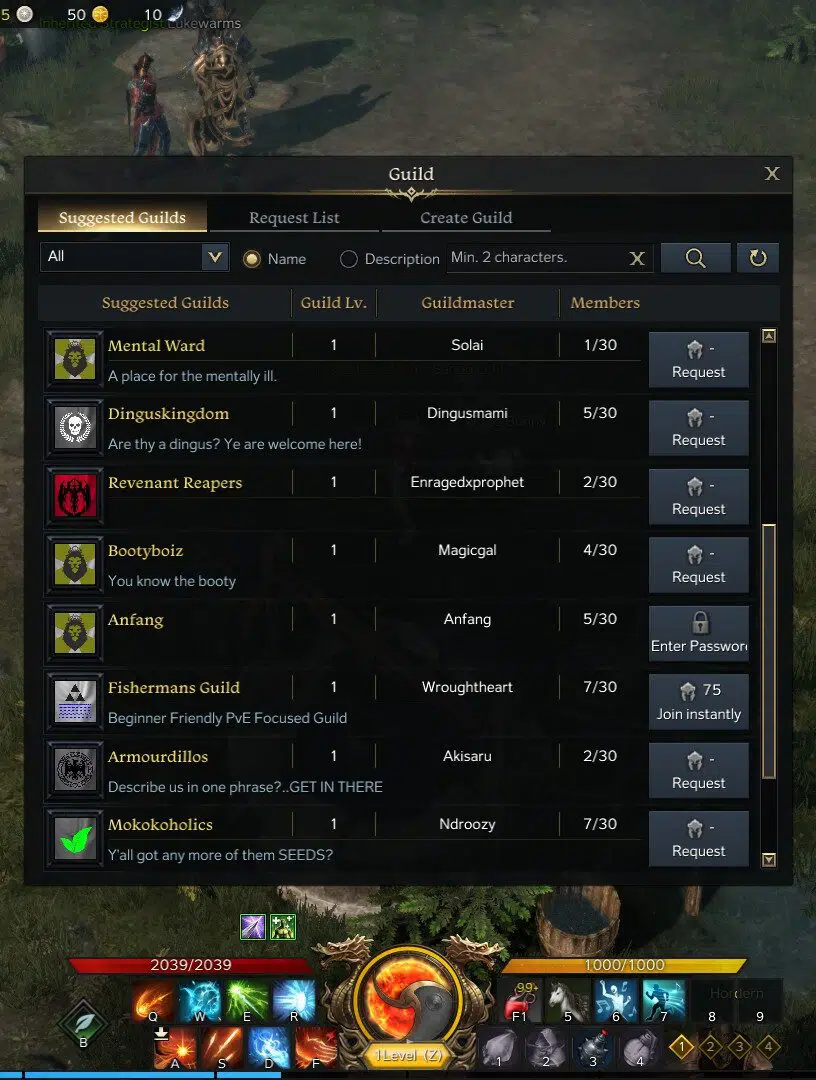Image resolution: width=816 pixels, height=1080 pixels.
Task: Click the Dinguskingdom skull emblem
Action: tap(74, 428)
